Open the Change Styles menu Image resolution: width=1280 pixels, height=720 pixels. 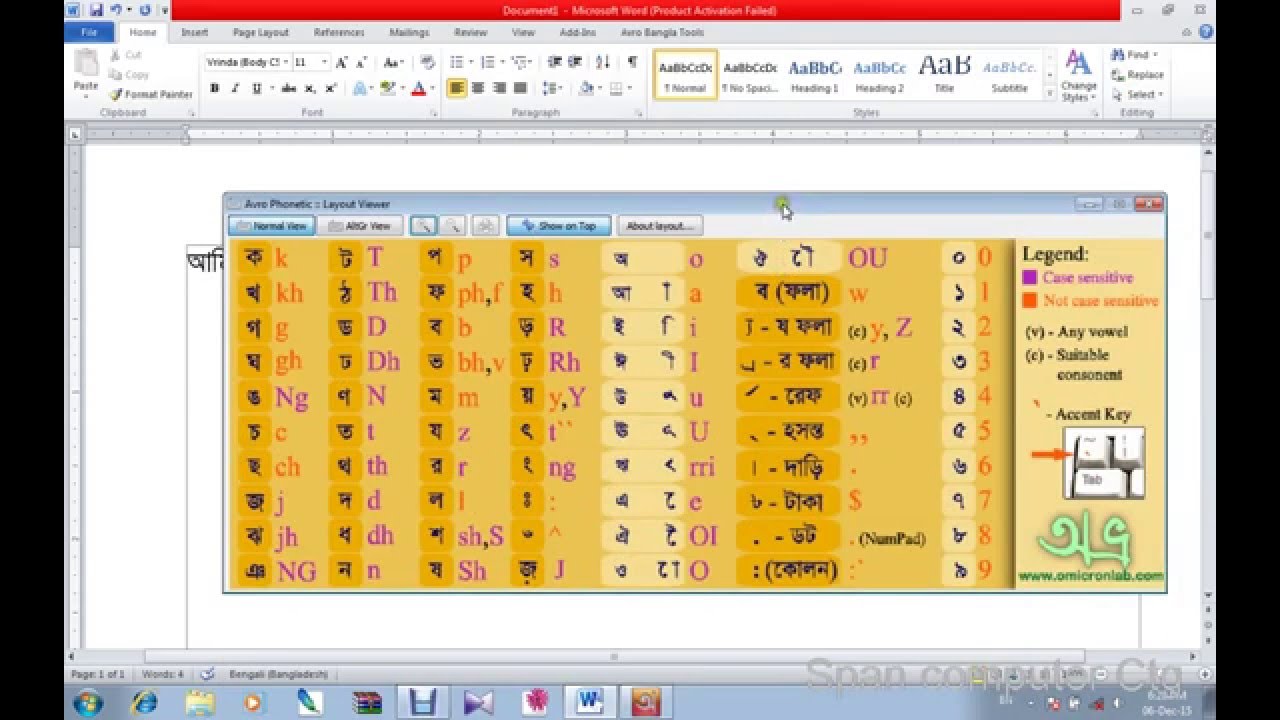click(1078, 76)
